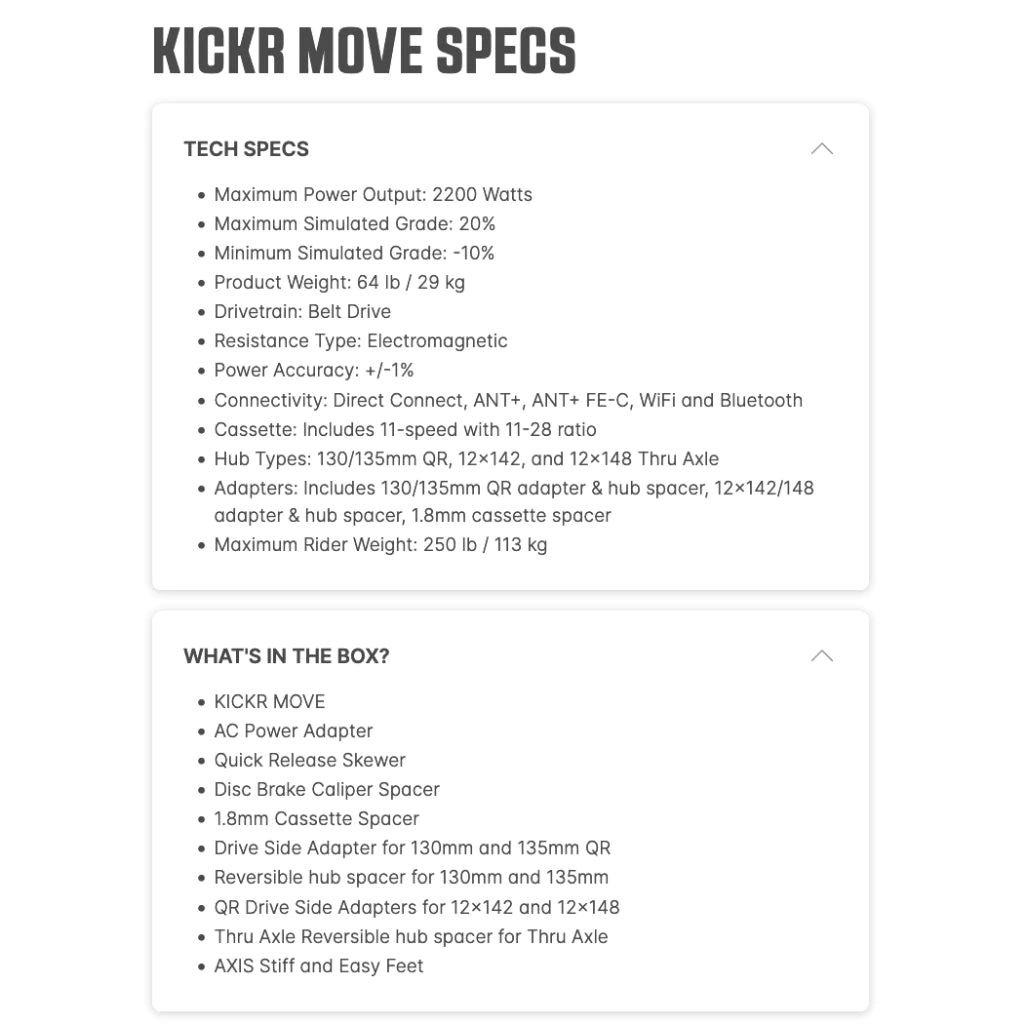The height and width of the screenshot is (1024, 1024).
Task: Click the TECH SPECS header title
Action: [x=246, y=149]
